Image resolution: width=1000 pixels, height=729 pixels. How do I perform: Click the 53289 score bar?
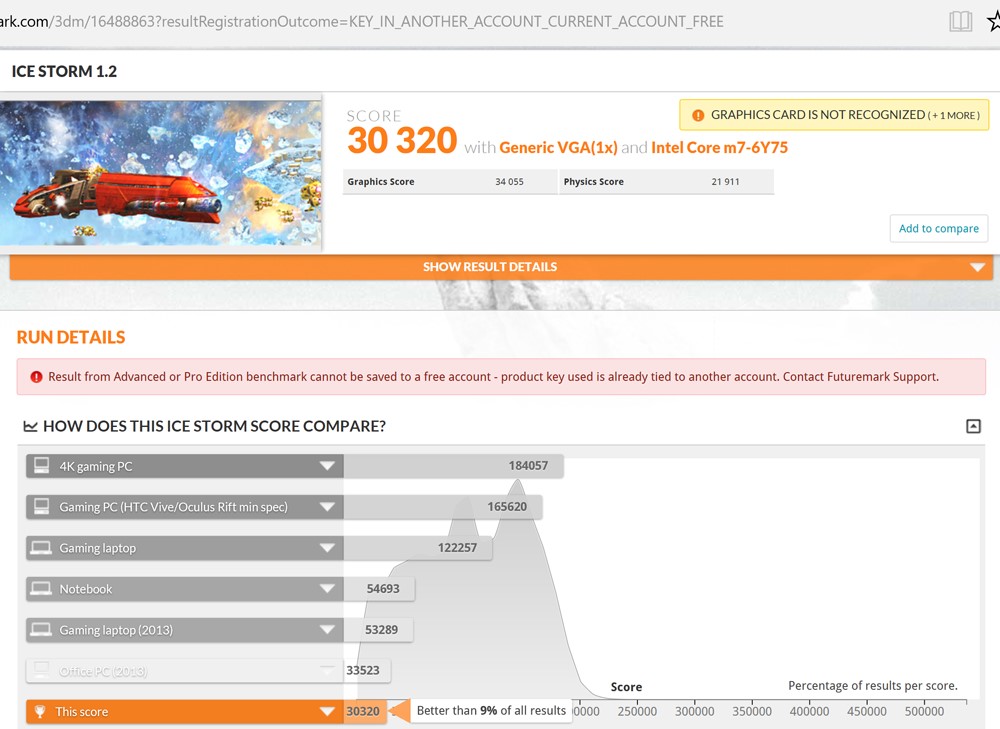tap(378, 630)
